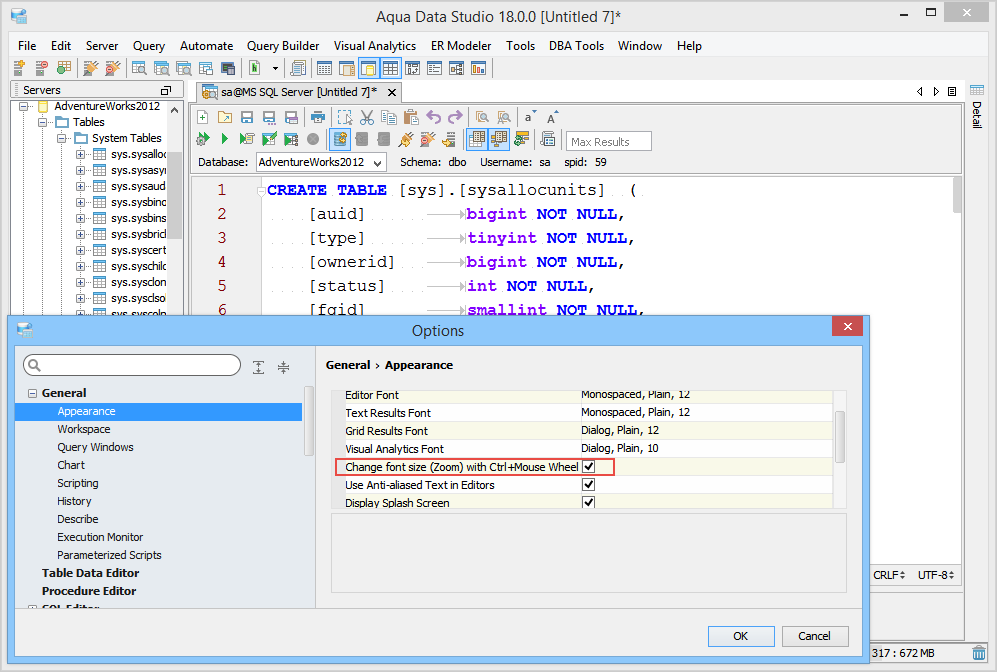Click the printer icon in editor toolbar
This screenshot has width=997, height=672.
pos(318,117)
